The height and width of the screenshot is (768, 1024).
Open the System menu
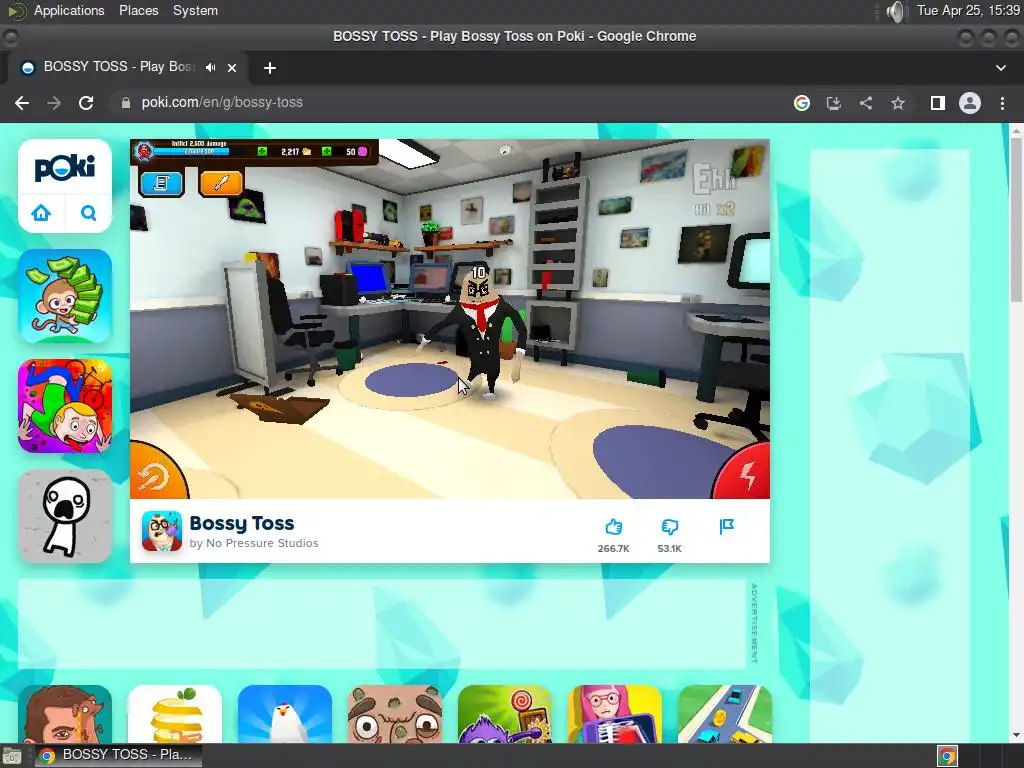coord(195,10)
